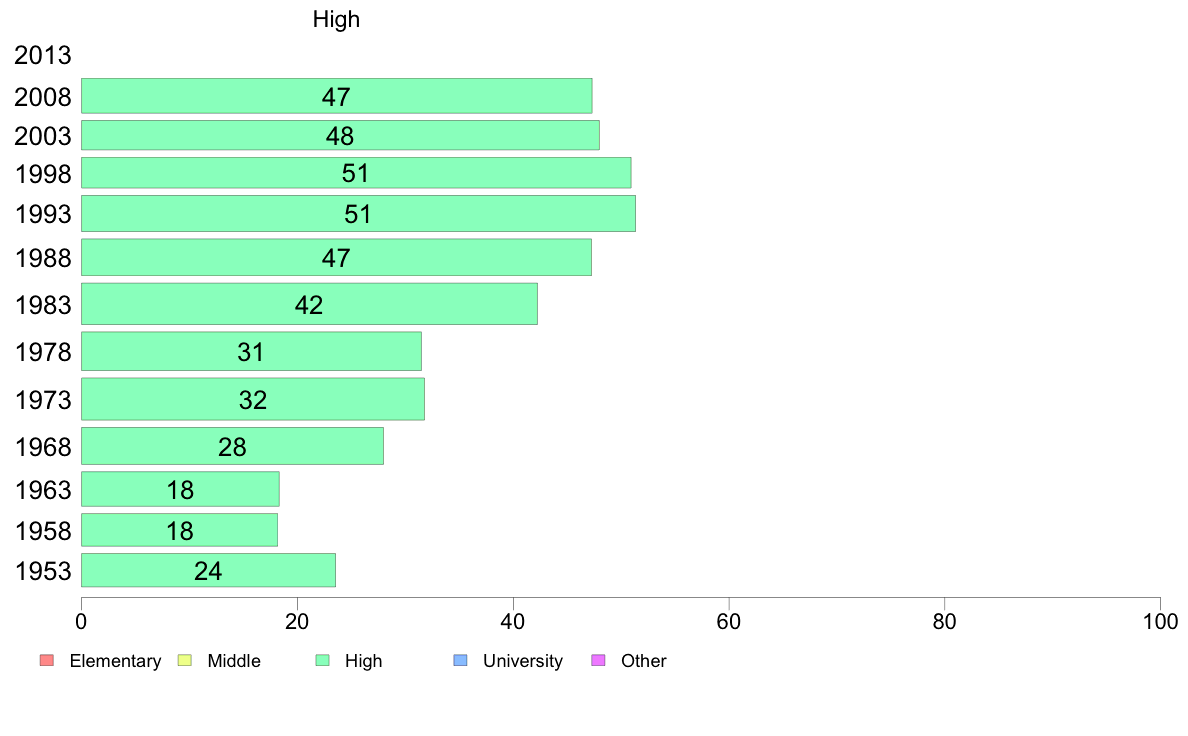The width and height of the screenshot is (1188, 736).
Task: Click the High chart title
Action: (336, 19)
